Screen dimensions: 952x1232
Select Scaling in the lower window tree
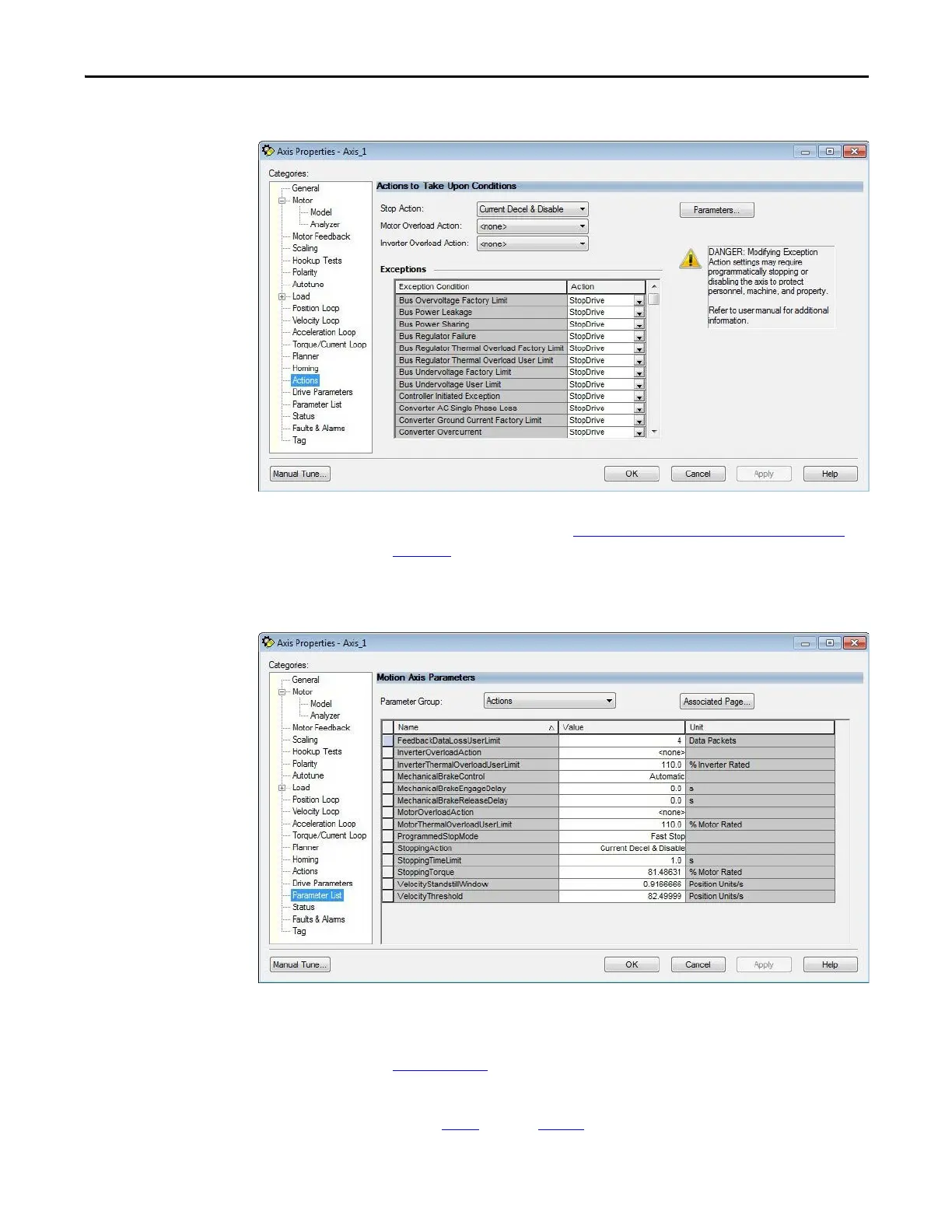(305, 740)
